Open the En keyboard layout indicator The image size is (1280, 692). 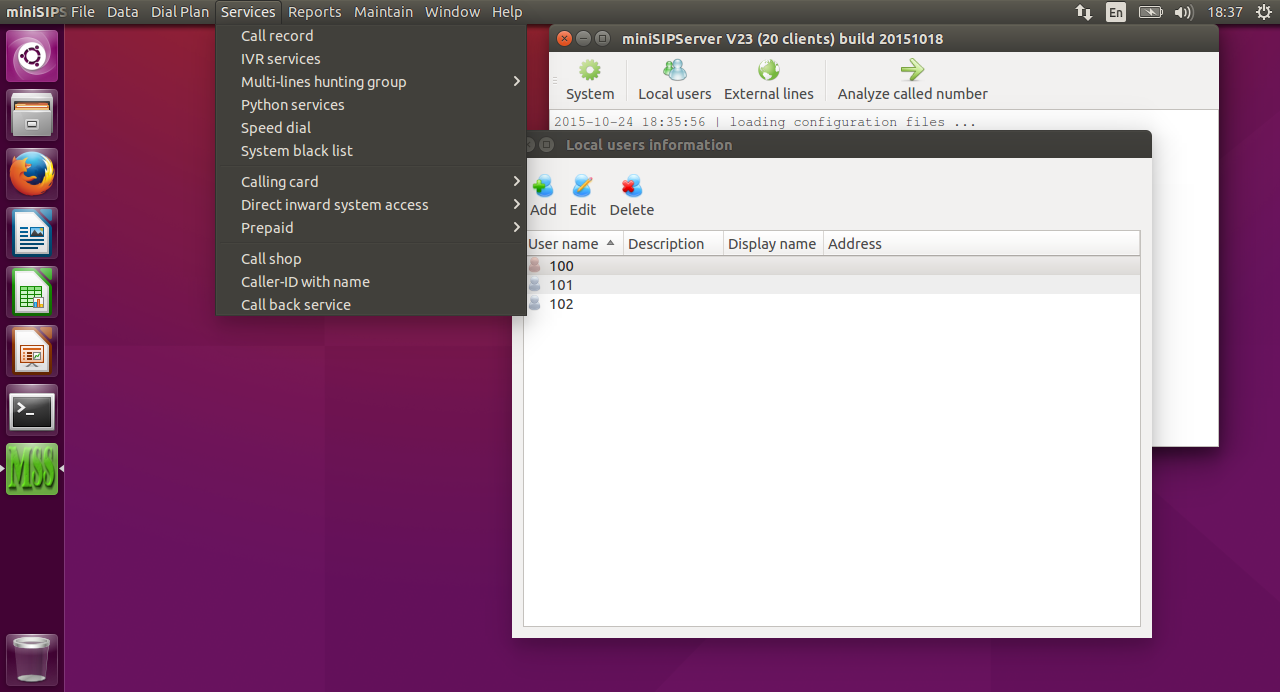[1116, 12]
